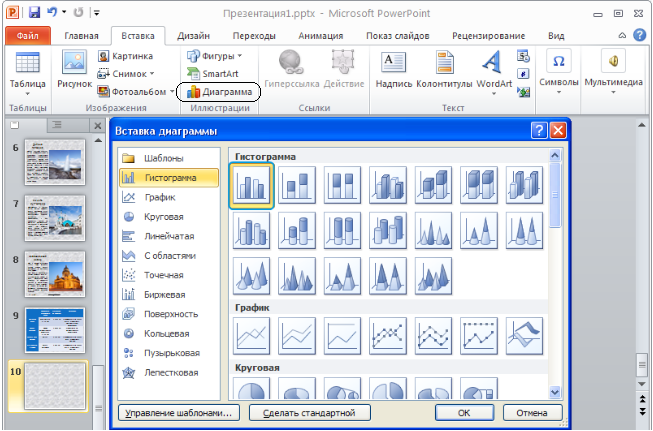Image resolution: width=653 pixels, height=431 pixels.
Task: Choose the clustered cylinder chart
Action: pyautogui.click(x=251, y=231)
